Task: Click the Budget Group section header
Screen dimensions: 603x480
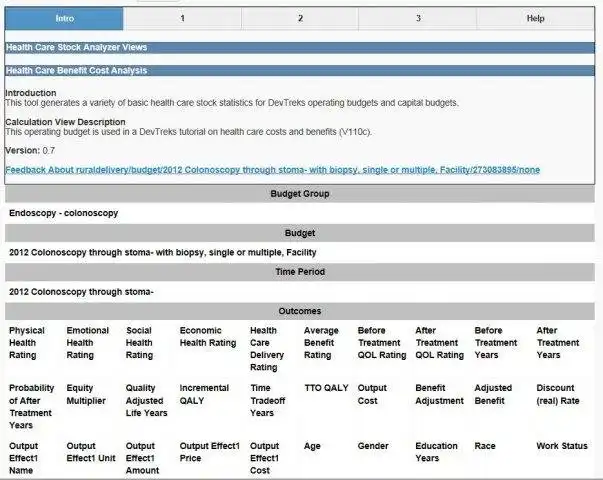Action: [300, 194]
